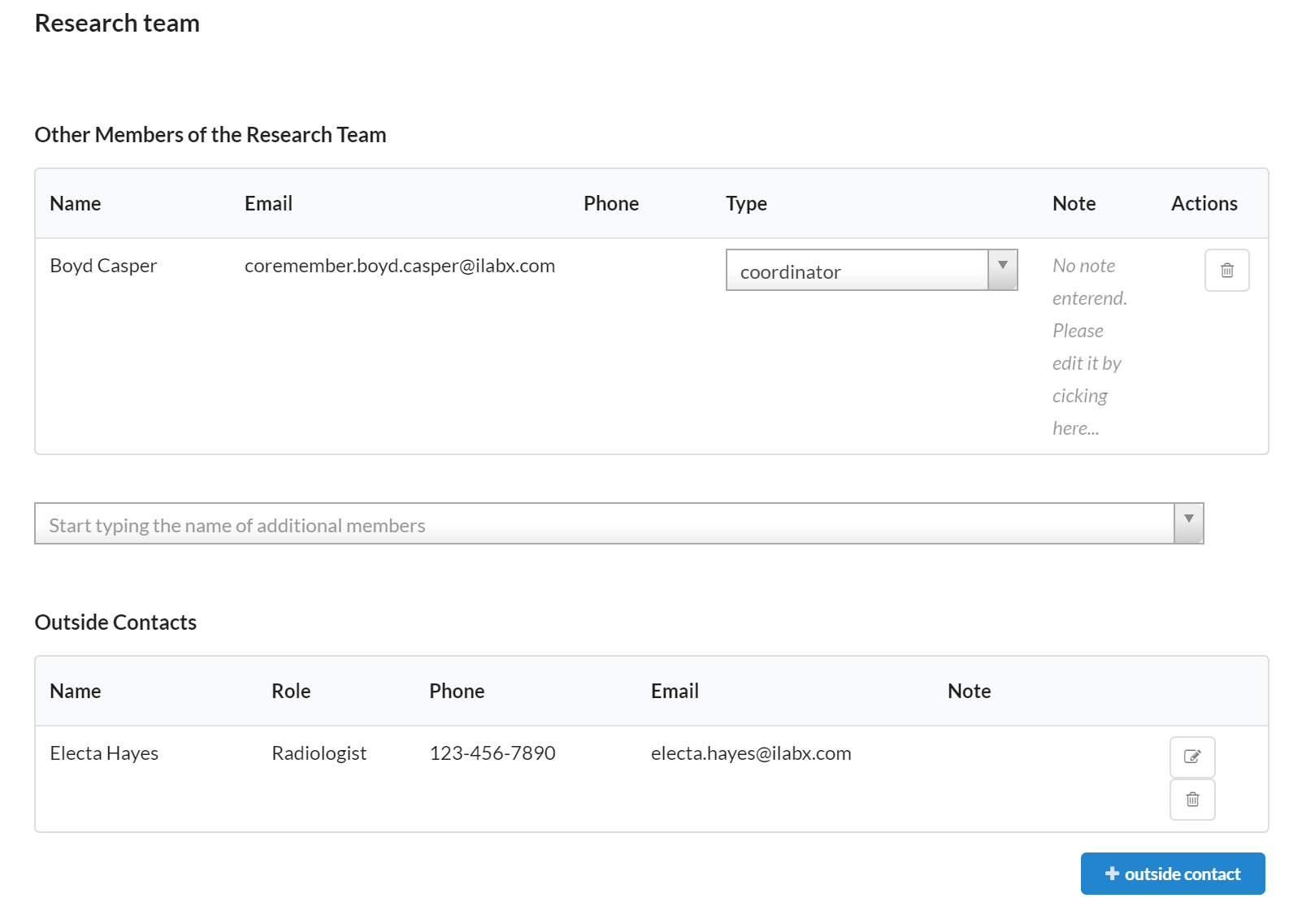Click the Electa Hayes name cell
The height and width of the screenshot is (924, 1302).
point(104,753)
